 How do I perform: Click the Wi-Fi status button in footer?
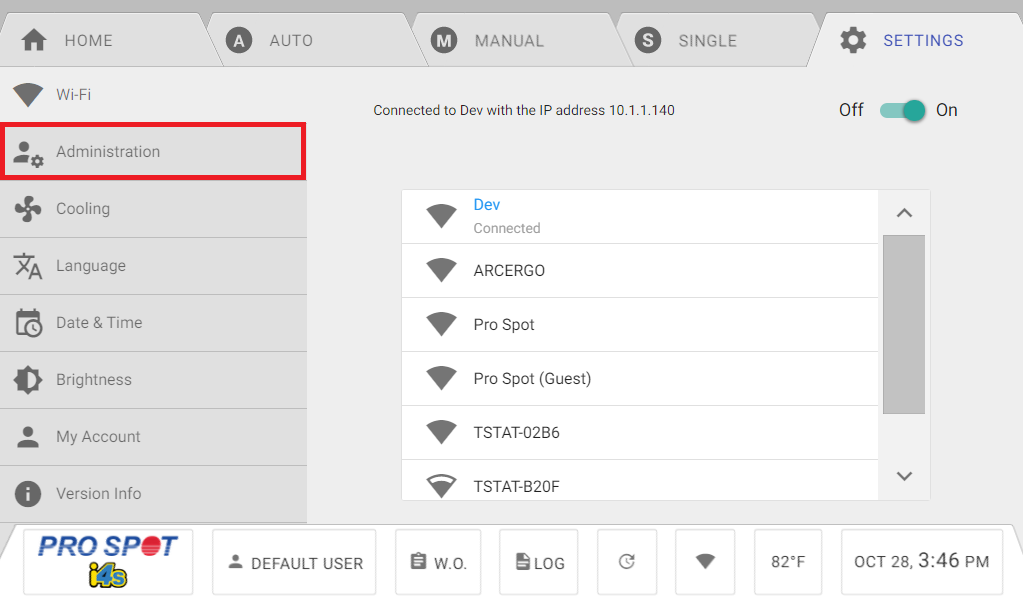coord(705,562)
